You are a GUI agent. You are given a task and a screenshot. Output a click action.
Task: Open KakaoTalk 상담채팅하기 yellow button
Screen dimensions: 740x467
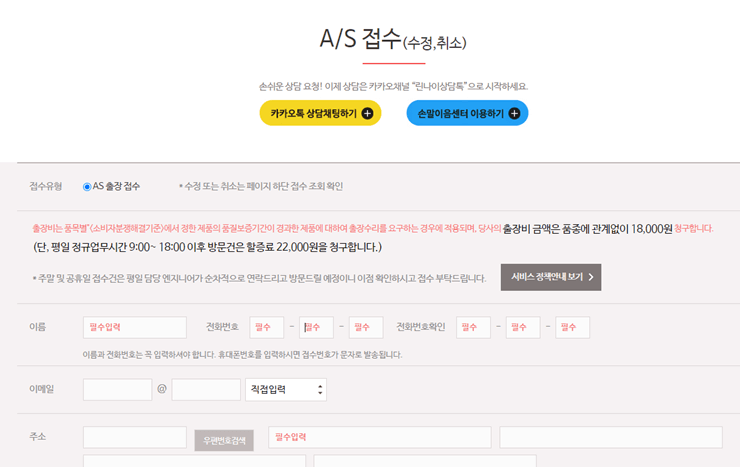coord(320,113)
